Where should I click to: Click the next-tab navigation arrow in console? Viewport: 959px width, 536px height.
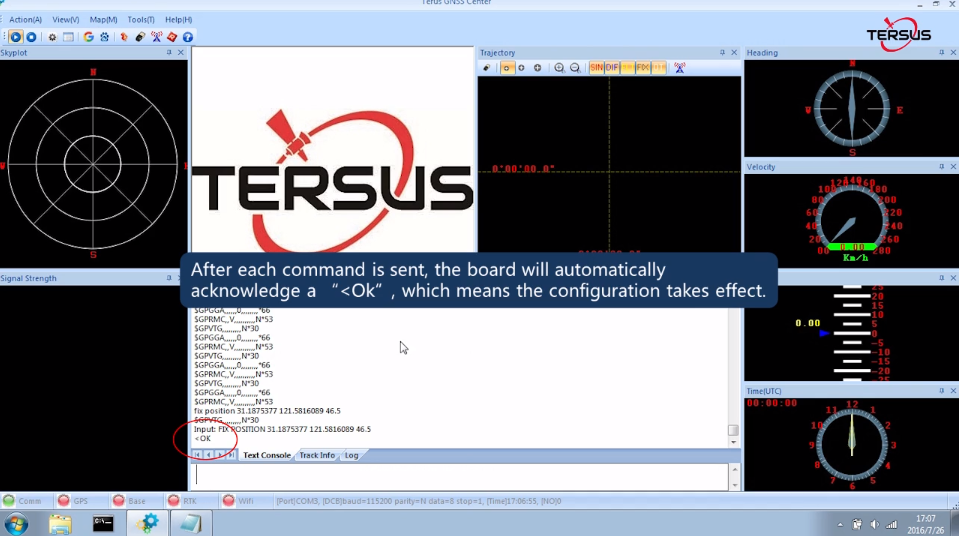(220, 455)
